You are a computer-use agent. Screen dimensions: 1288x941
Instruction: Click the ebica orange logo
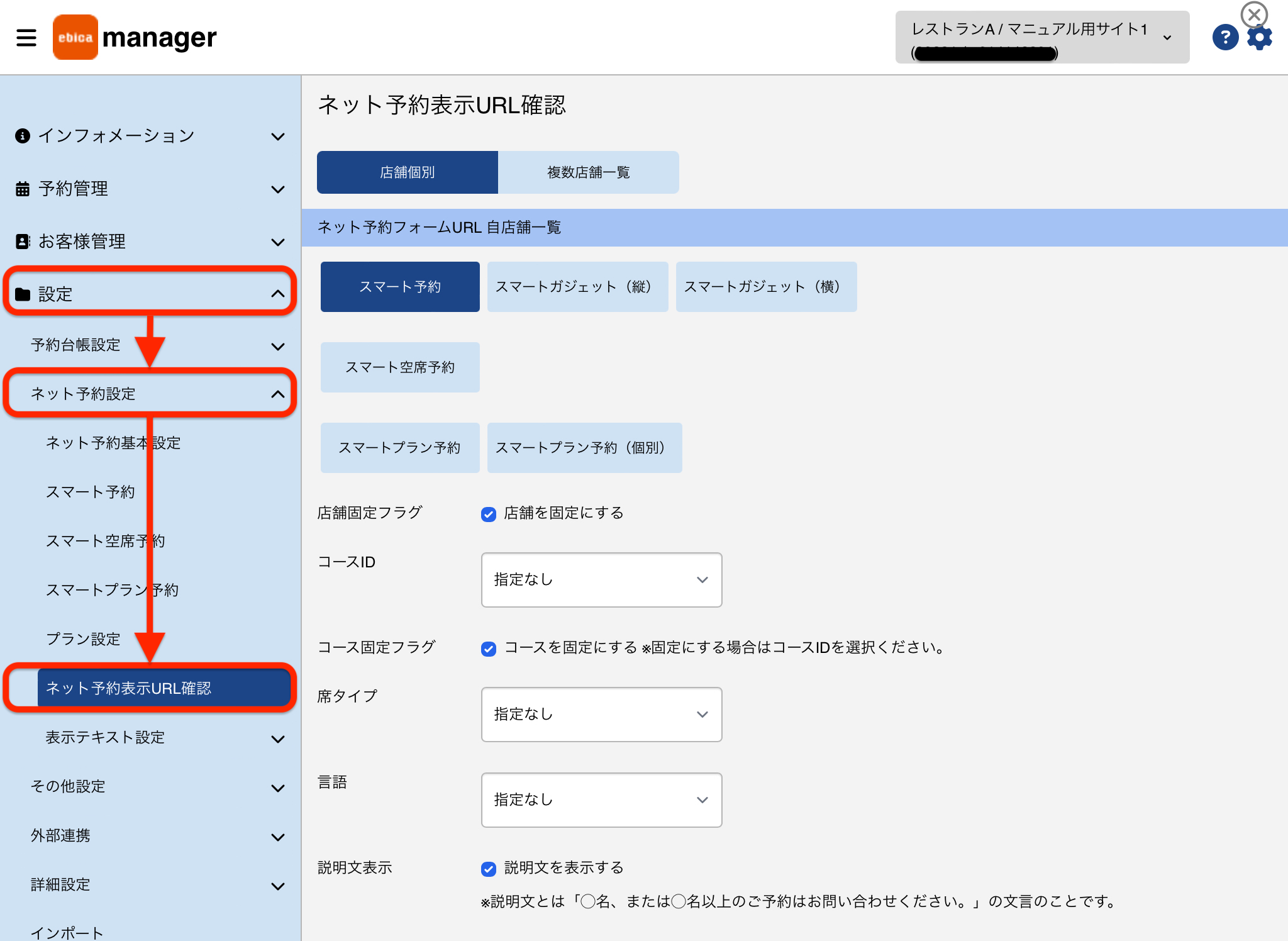(75, 37)
